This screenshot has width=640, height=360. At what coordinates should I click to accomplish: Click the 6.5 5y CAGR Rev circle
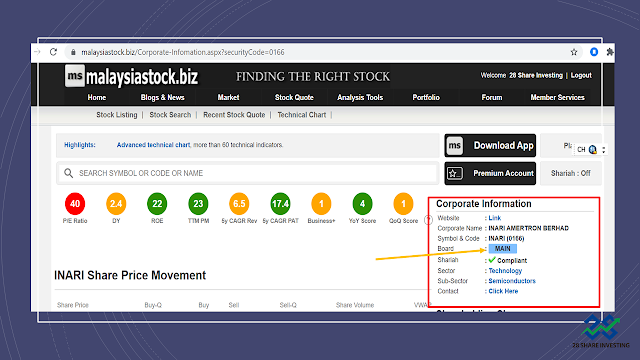239,204
